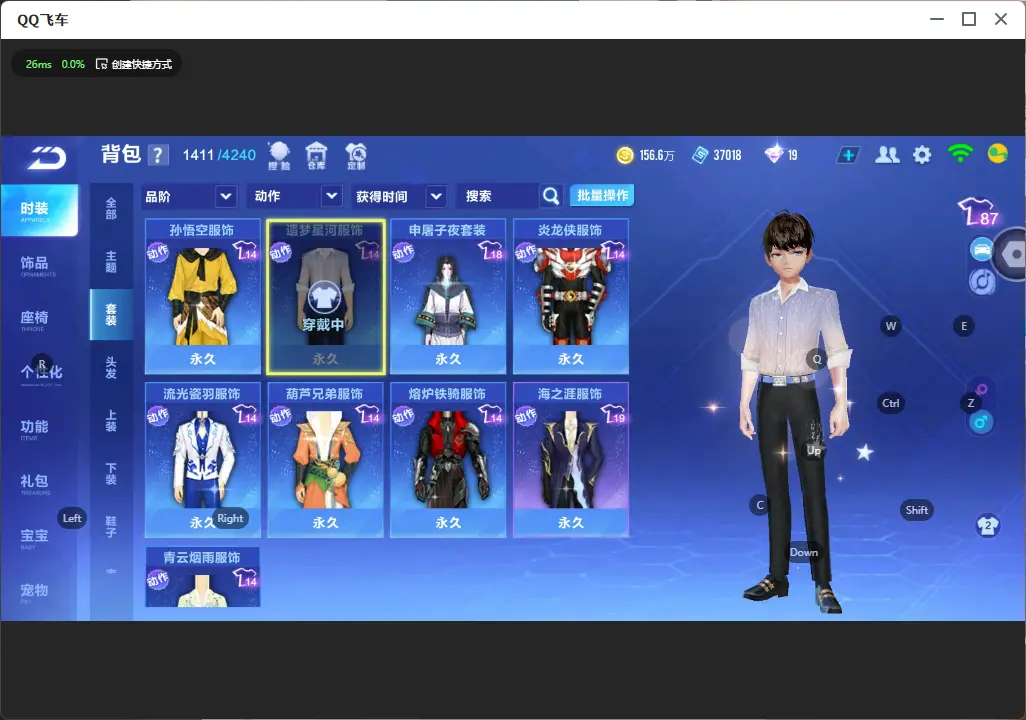Click the green Wi-Fi signal icon
The image size is (1026, 720).
coord(960,154)
